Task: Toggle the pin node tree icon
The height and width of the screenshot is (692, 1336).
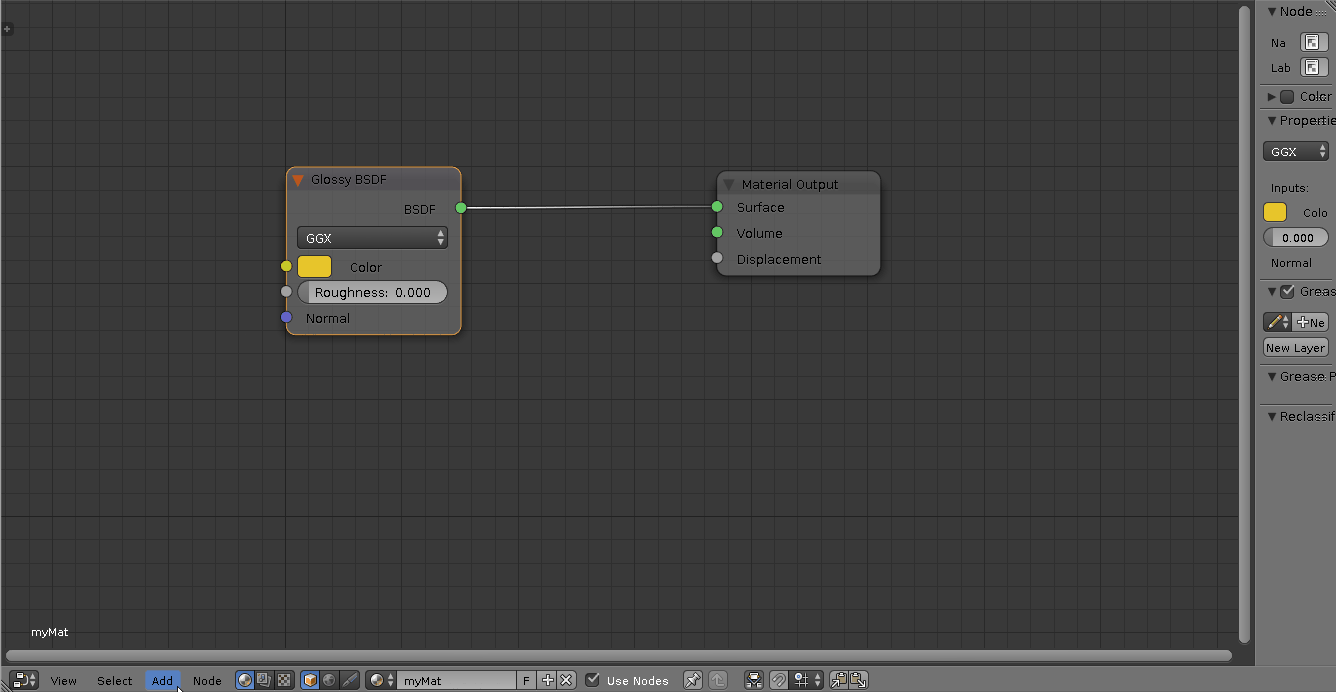Action: tap(692, 680)
